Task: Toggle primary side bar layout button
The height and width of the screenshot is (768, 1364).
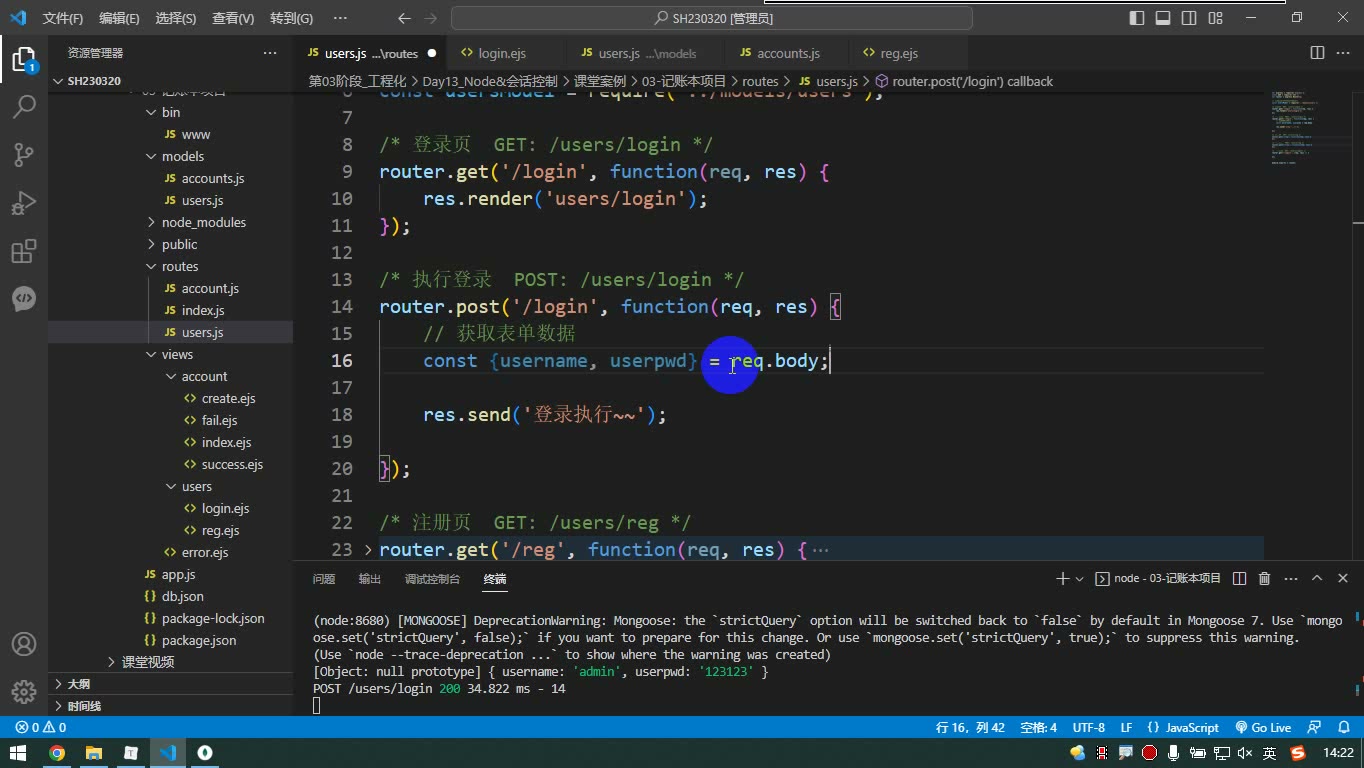Action: [1137, 18]
